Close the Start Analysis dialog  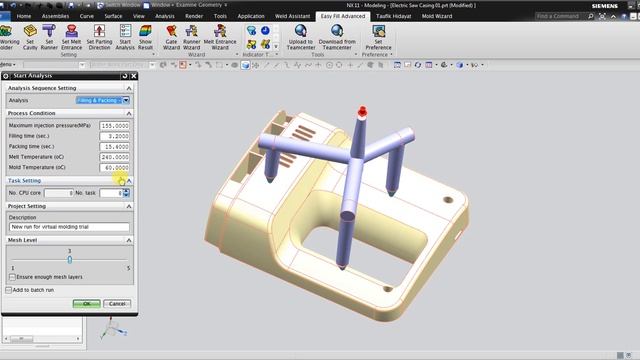click(x=133, y=76)
